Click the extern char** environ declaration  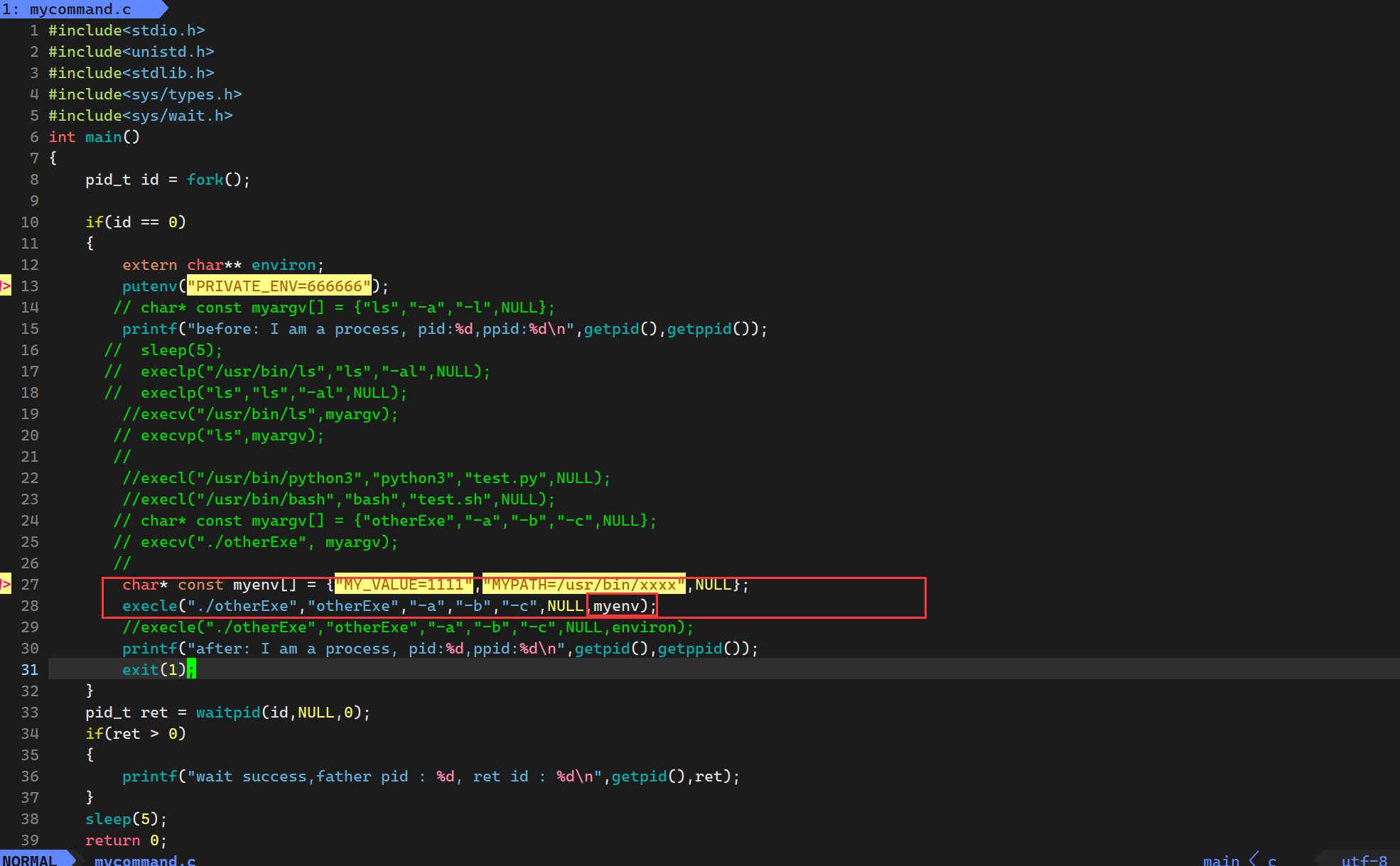tap(223, 265)
